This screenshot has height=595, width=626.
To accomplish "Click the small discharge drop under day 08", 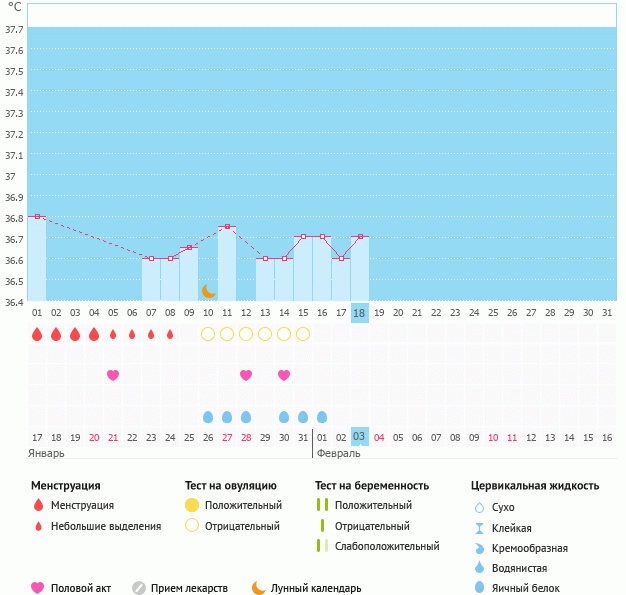I will point(170,334).
